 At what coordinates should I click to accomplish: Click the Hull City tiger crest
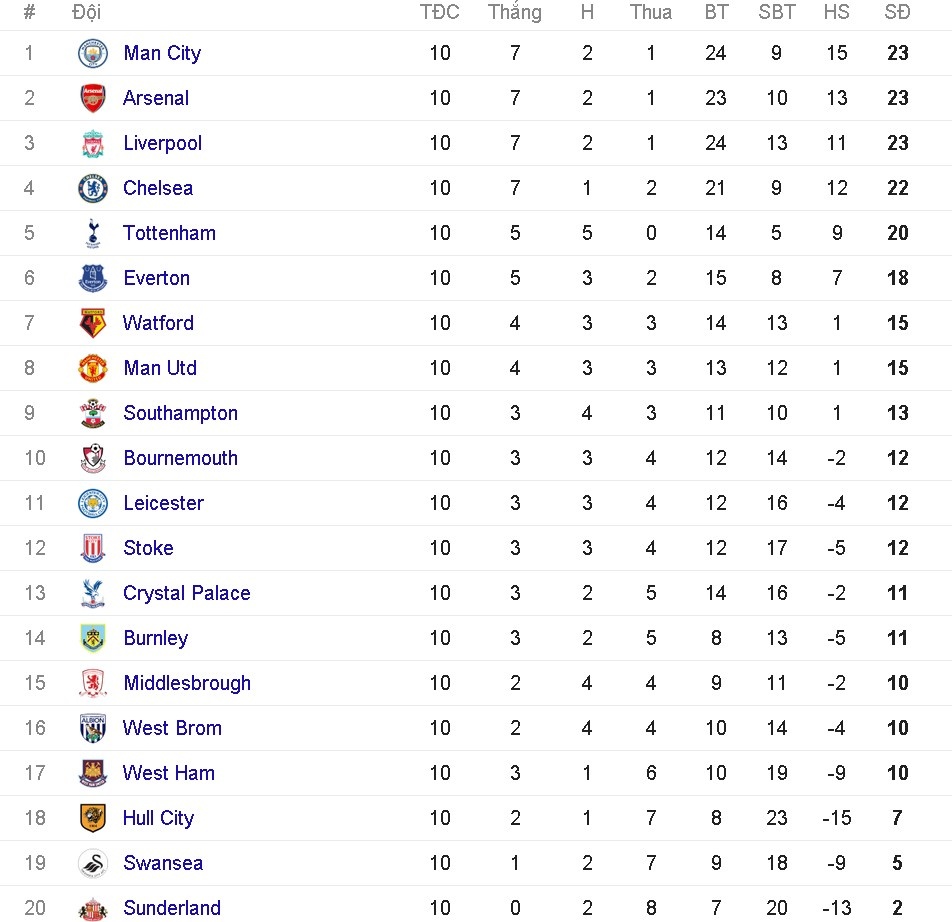click(x=93, y=818)
